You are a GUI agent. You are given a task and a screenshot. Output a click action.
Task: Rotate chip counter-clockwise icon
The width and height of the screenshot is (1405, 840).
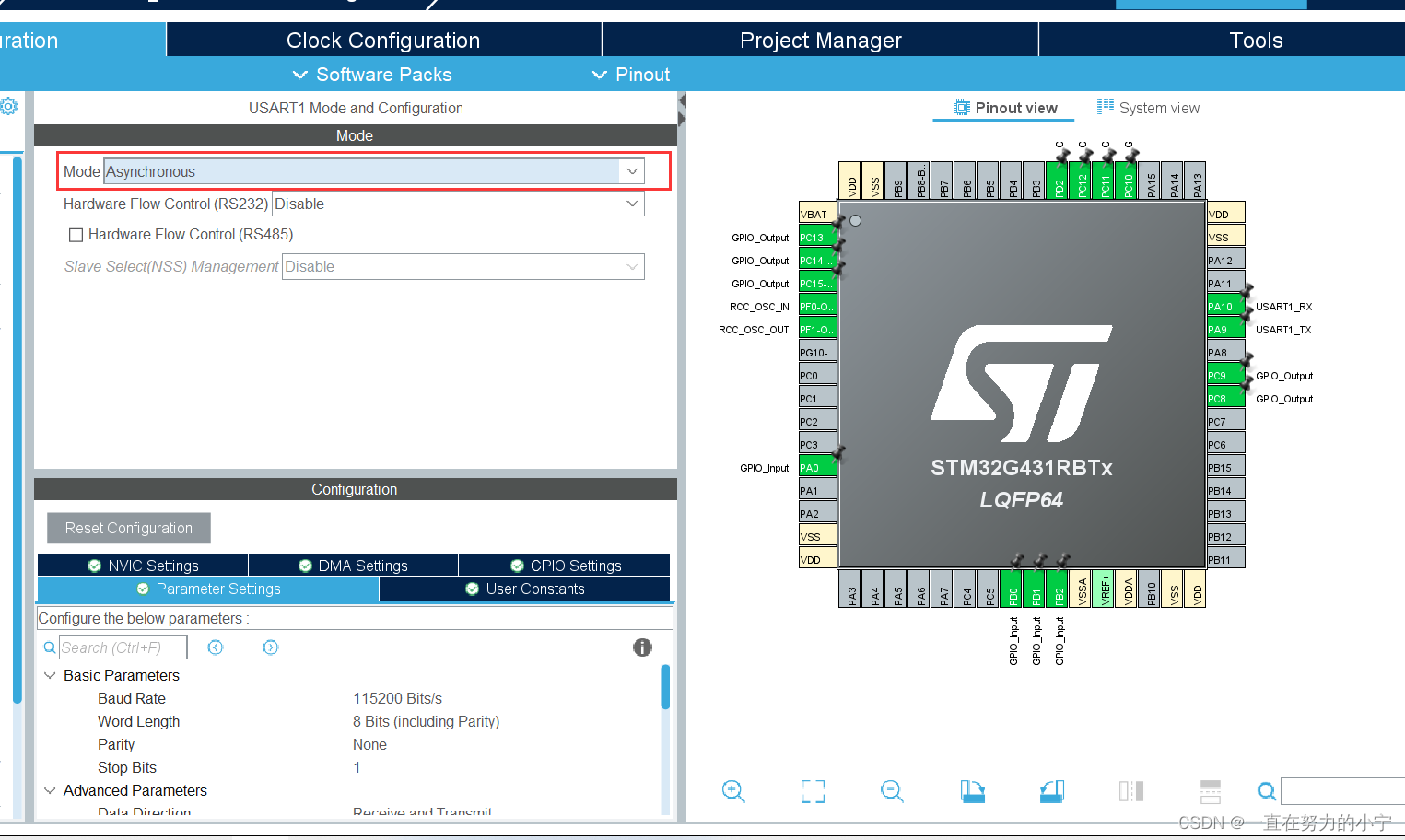1052,791
